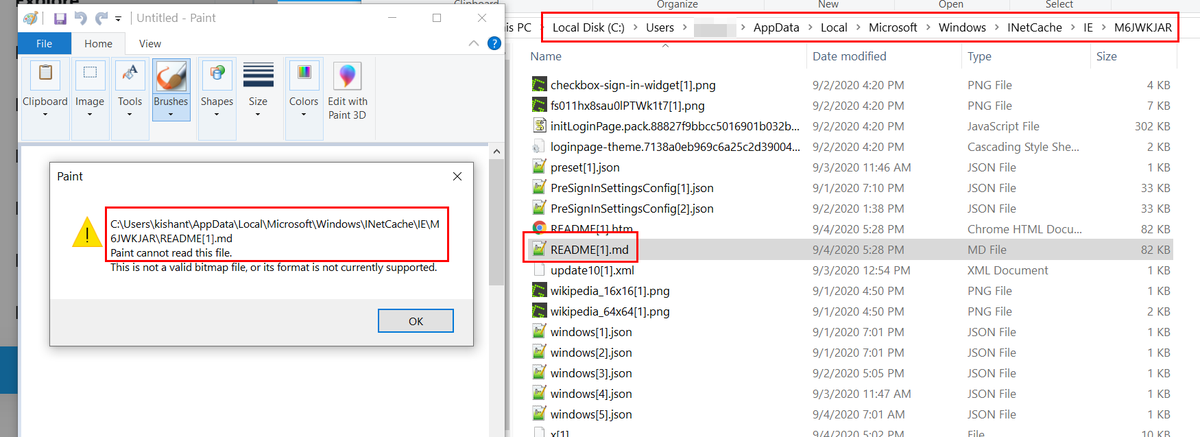The height and width of the screenshot is (437, 1200).
Task: Select the README[1].md file icon
Action: click(540, 249)
